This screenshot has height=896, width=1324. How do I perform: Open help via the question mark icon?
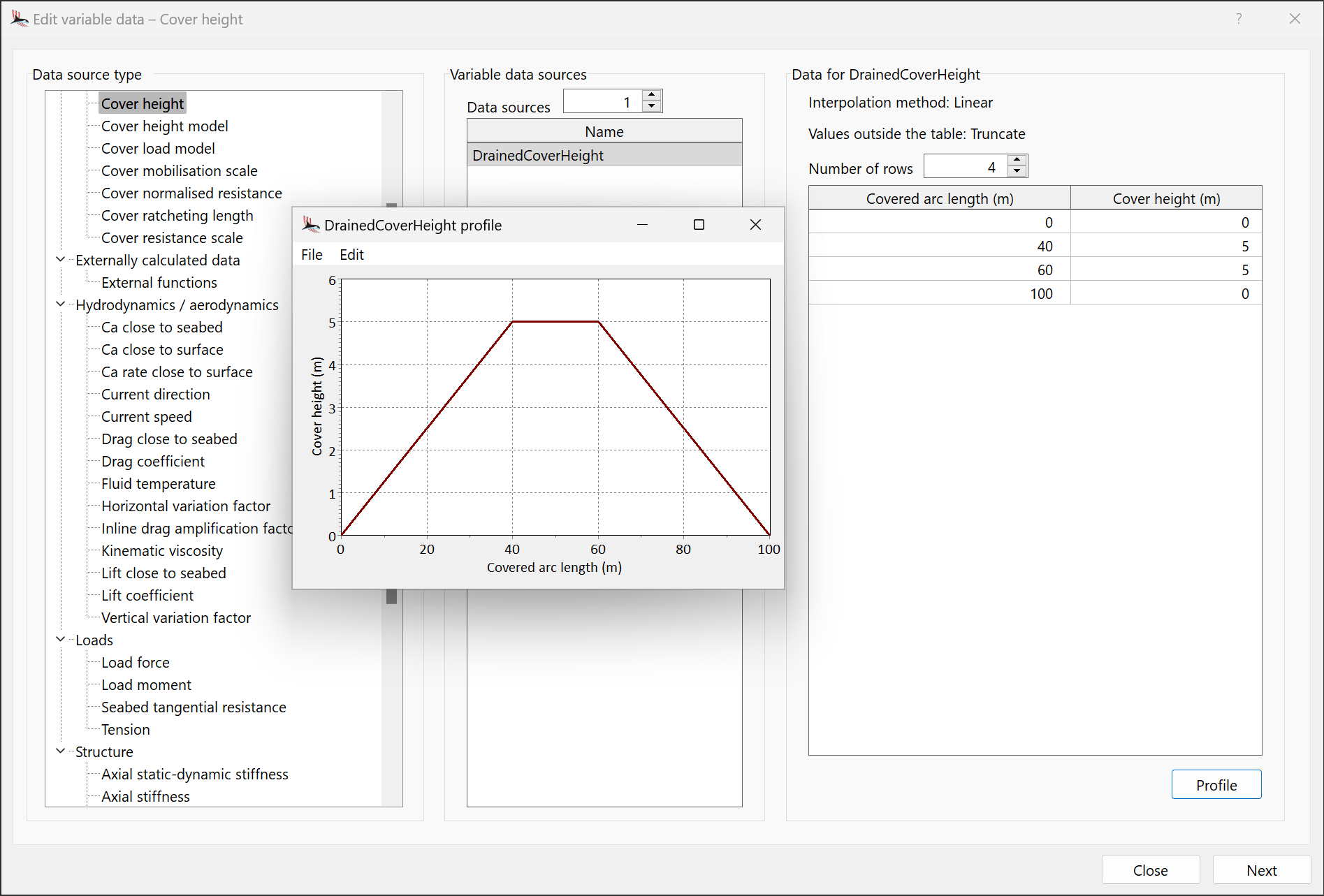[1238, 19]
